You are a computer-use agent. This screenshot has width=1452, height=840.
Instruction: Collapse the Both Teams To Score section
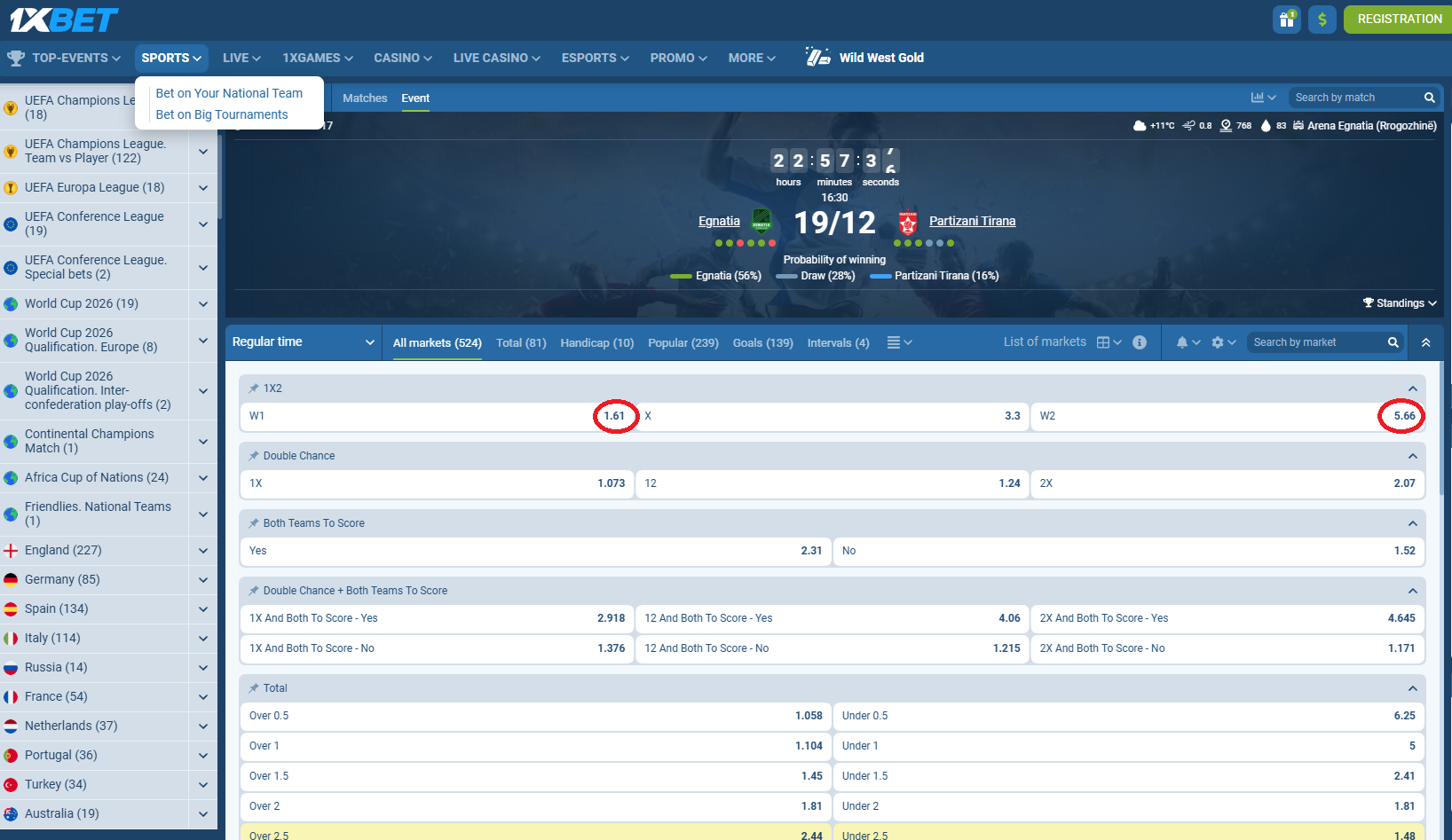point(1412,523)
